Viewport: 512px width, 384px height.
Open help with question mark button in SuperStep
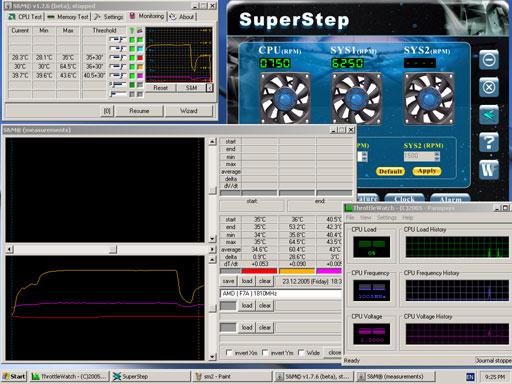[489, 142]
